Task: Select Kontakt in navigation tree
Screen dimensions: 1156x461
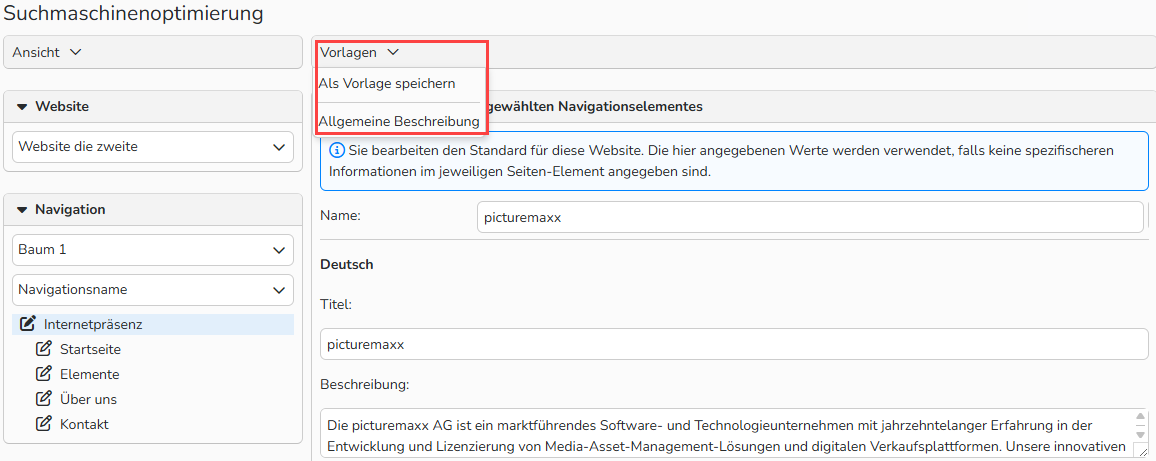Action: coord(84,424)
